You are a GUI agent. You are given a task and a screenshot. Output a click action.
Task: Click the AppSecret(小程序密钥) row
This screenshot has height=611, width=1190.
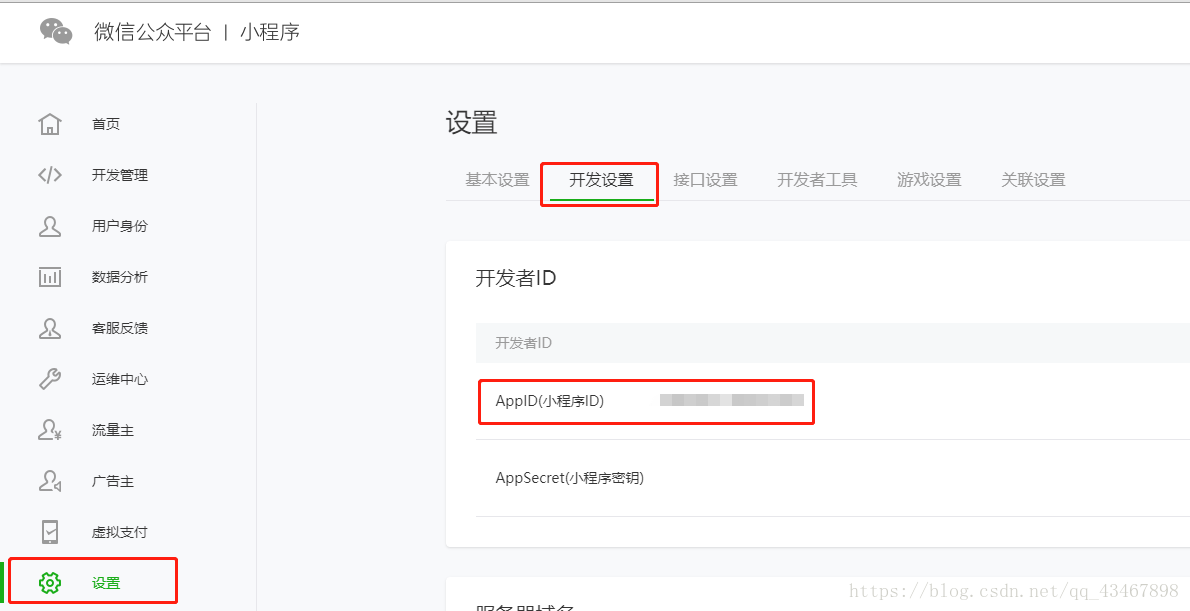tap(571, 477)
